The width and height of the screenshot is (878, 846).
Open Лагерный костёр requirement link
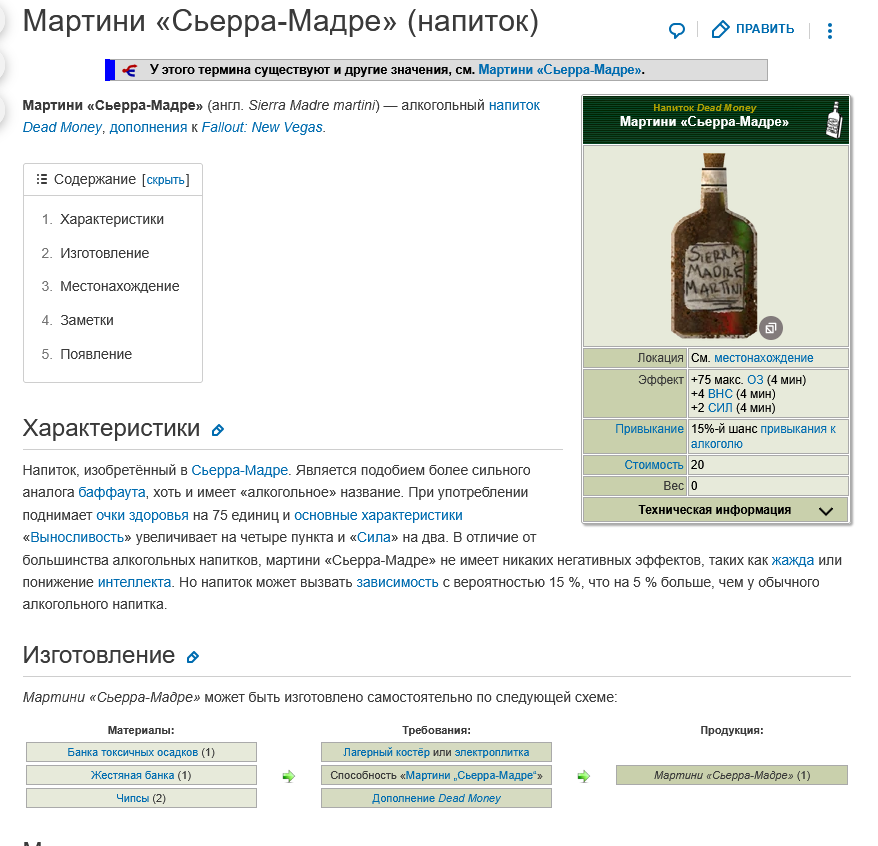(386, 752)
